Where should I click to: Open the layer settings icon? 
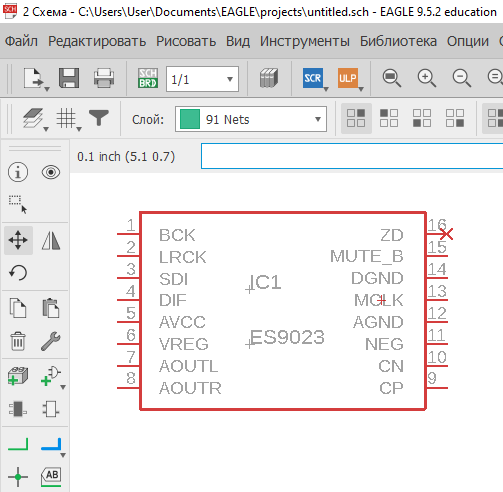click(x=33, y=118)
